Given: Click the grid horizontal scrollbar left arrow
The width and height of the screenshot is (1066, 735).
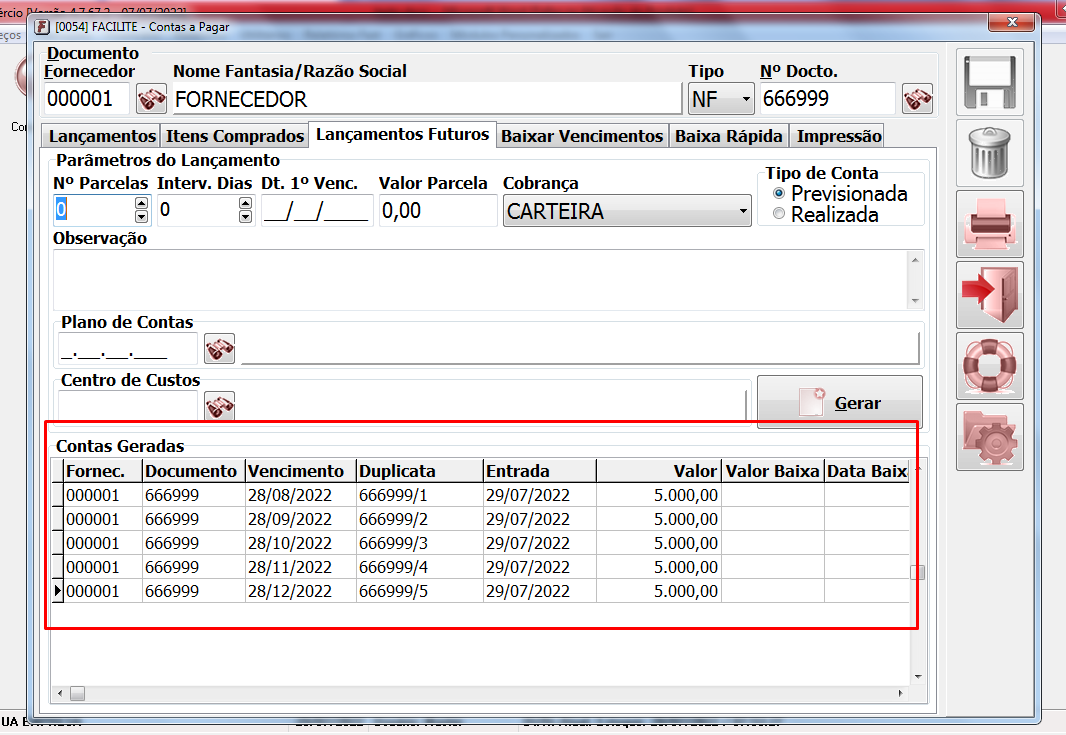Looking at the screenshot, I should coord(60,694).
